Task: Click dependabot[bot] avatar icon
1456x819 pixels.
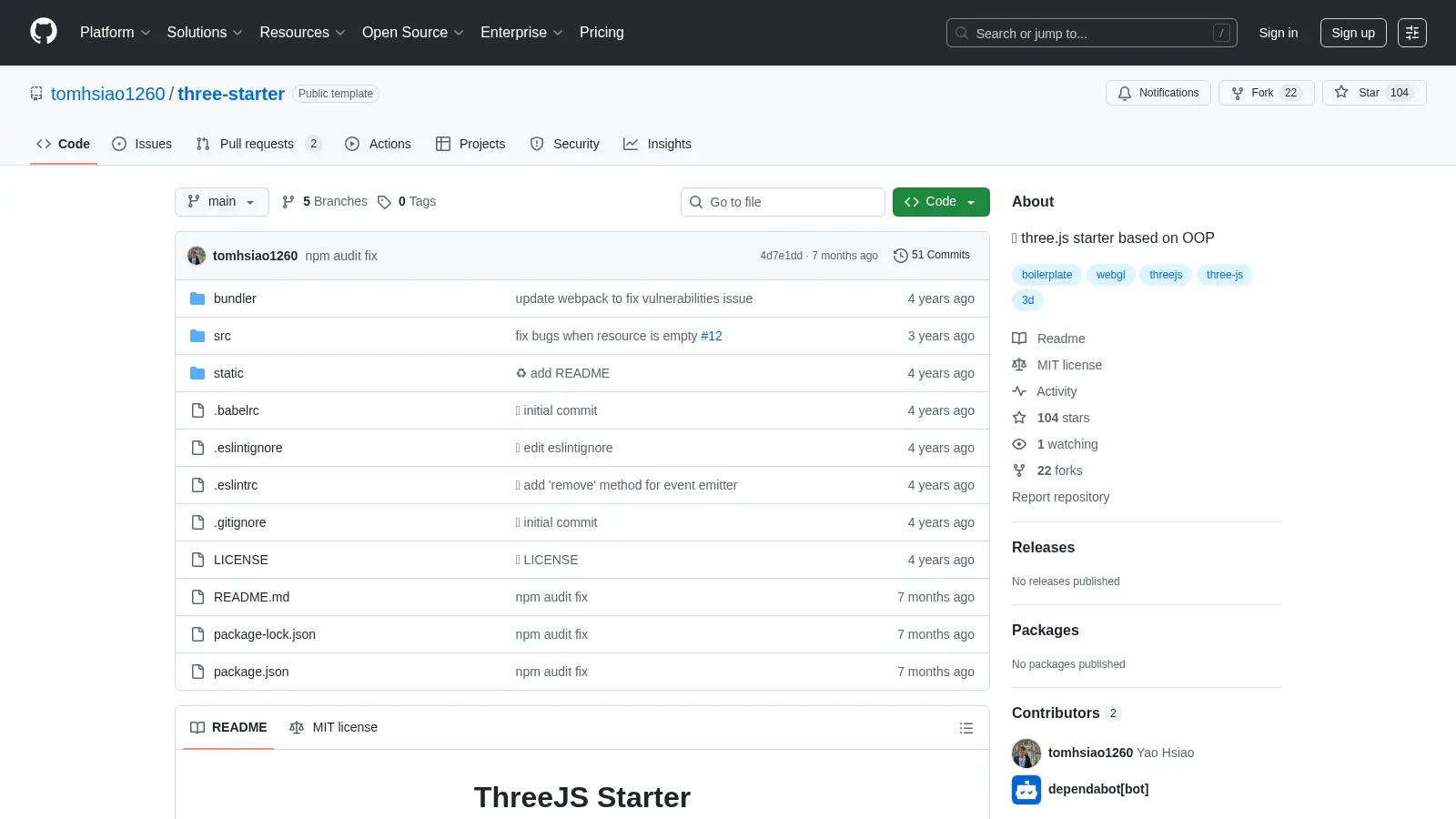Action: [x=1026, y=789]
